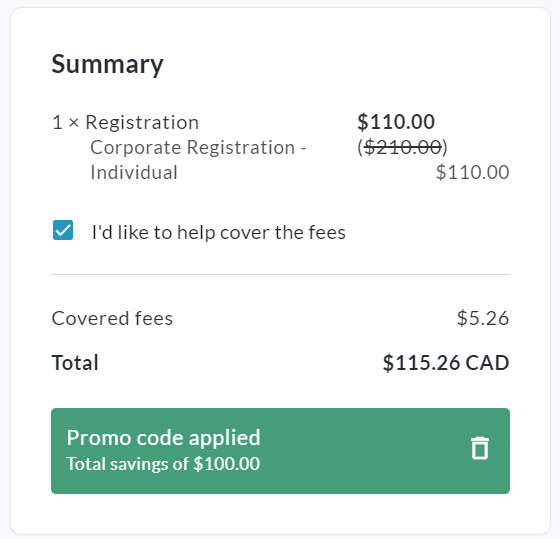Select the Summary heading
The height and width of the screenshot is (539, 560).
(108, 64)
